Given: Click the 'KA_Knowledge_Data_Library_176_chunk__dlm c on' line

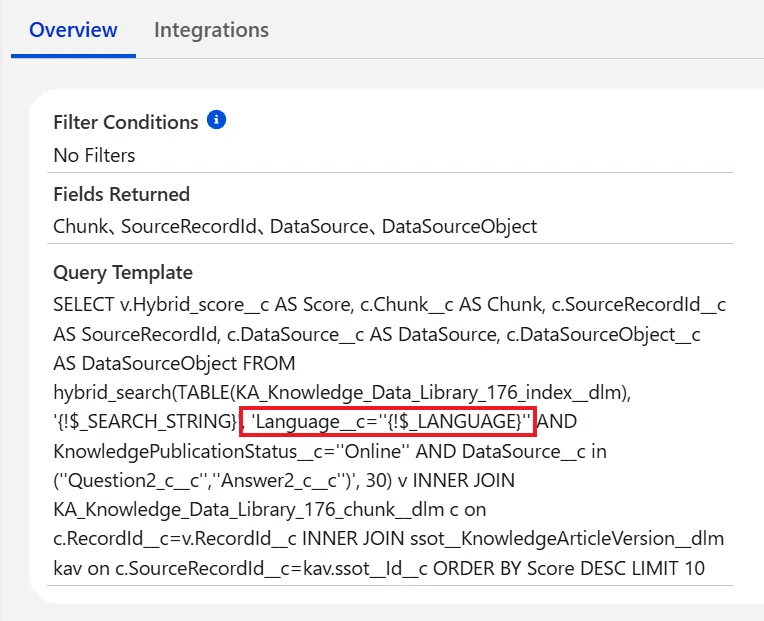Looking at the screenshot, I should (x=269, y=510).
